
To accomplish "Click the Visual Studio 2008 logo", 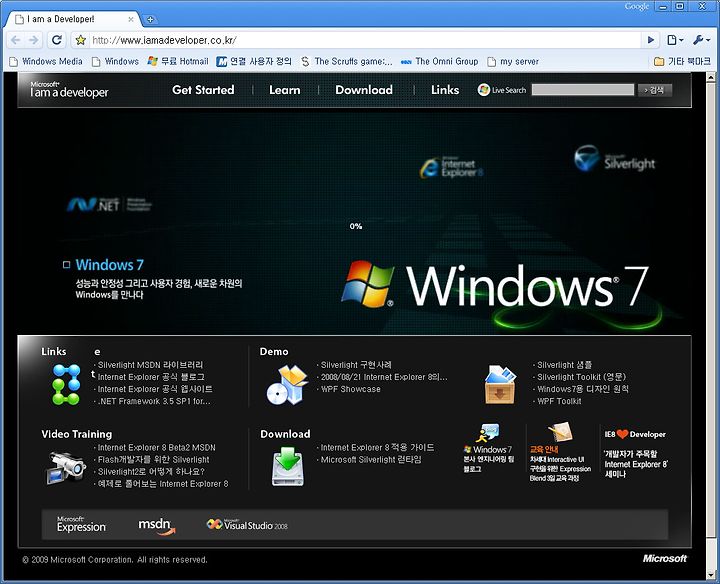I will [248, 525].
